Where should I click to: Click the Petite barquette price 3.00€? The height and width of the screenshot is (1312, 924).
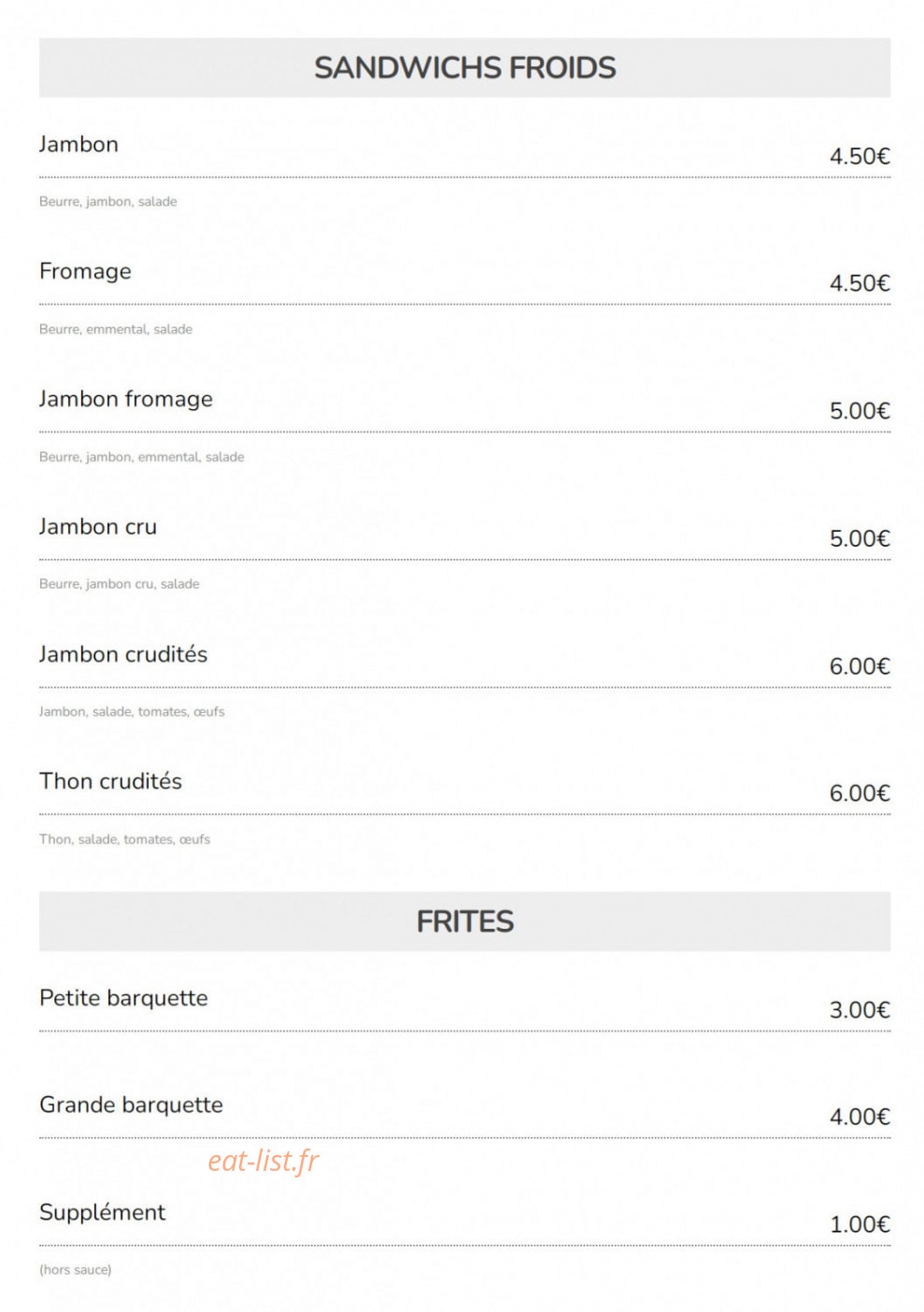click(x=860, y=1010)
